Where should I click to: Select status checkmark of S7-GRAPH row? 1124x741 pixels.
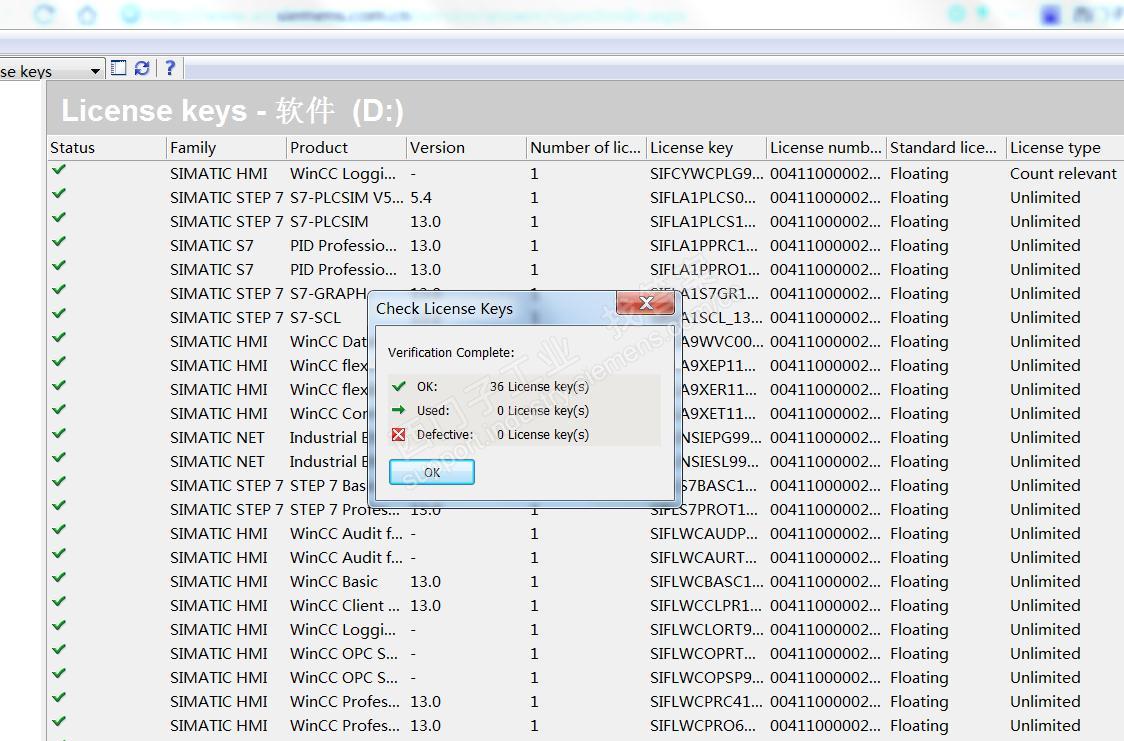pos(59,290)
